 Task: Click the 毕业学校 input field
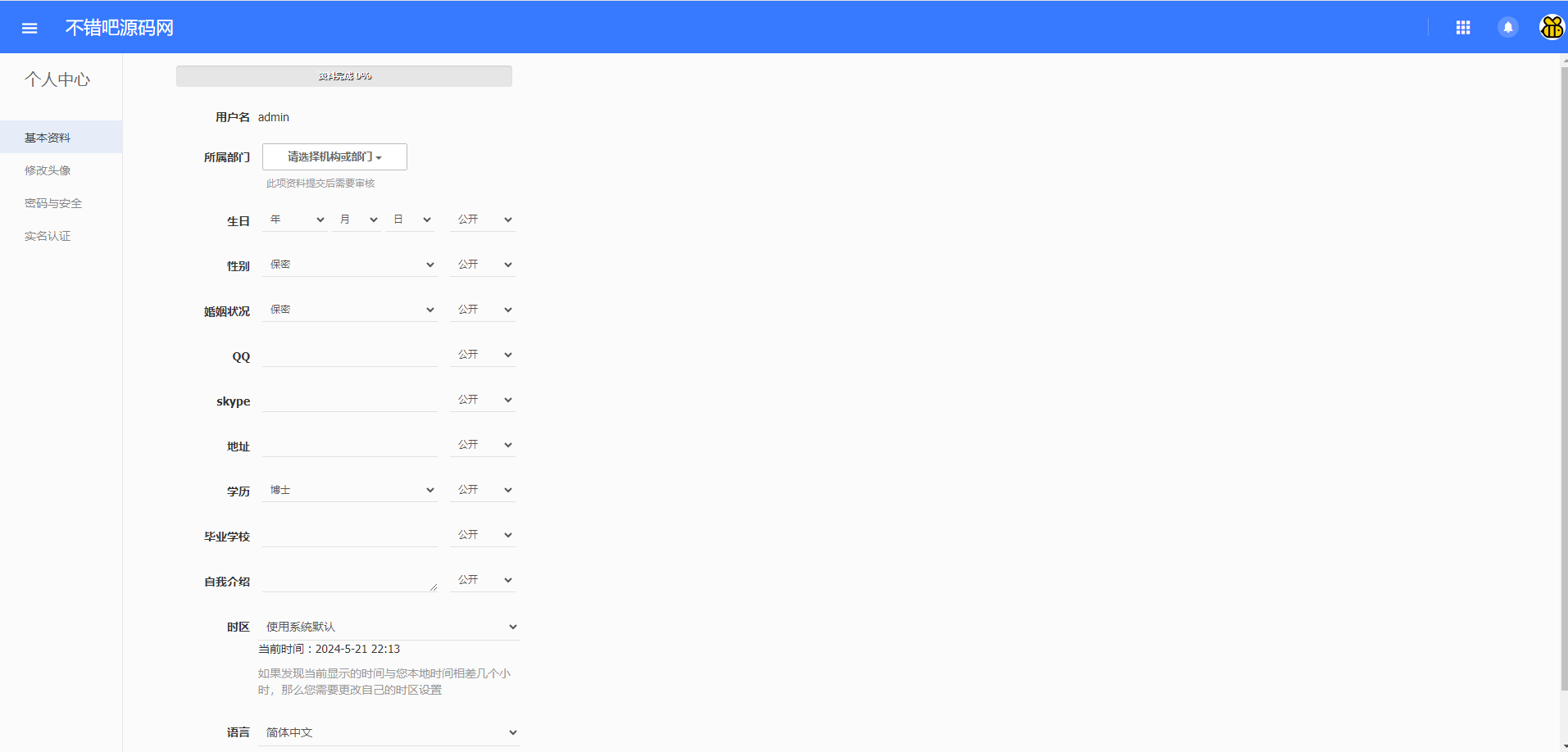pyautogui.click(x=350, y=536)
